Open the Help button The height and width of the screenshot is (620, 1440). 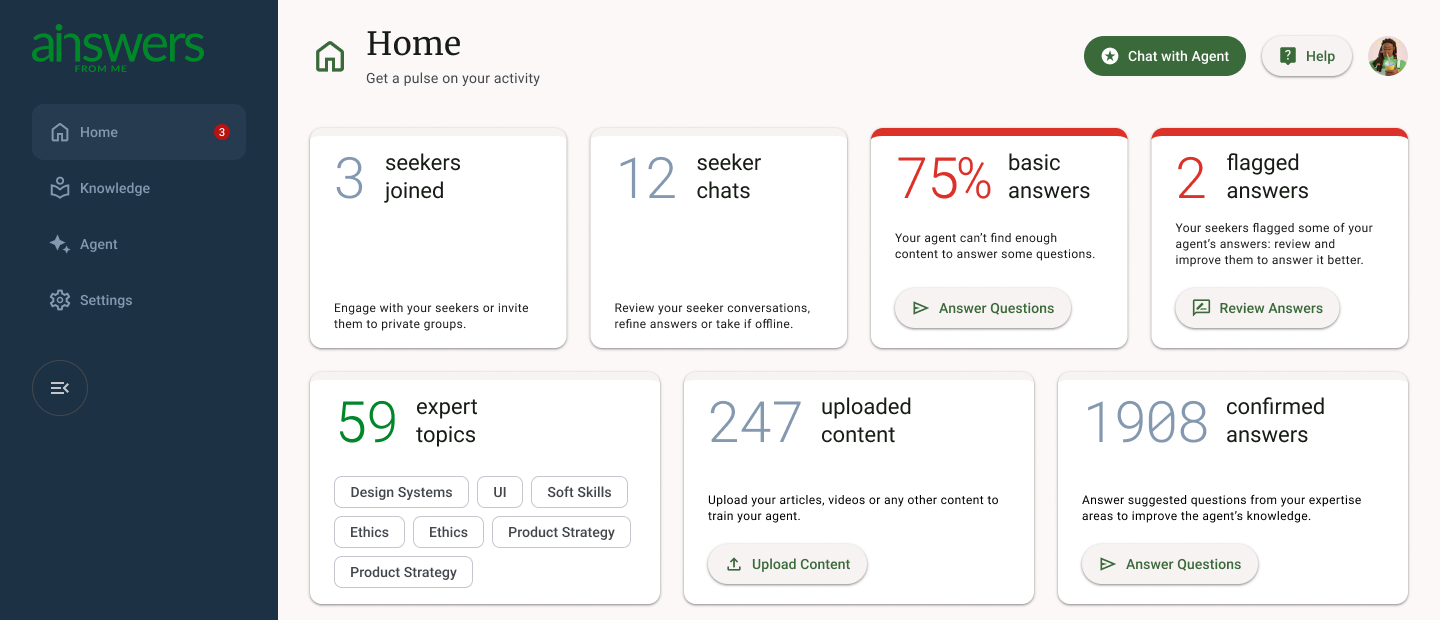1307,56
